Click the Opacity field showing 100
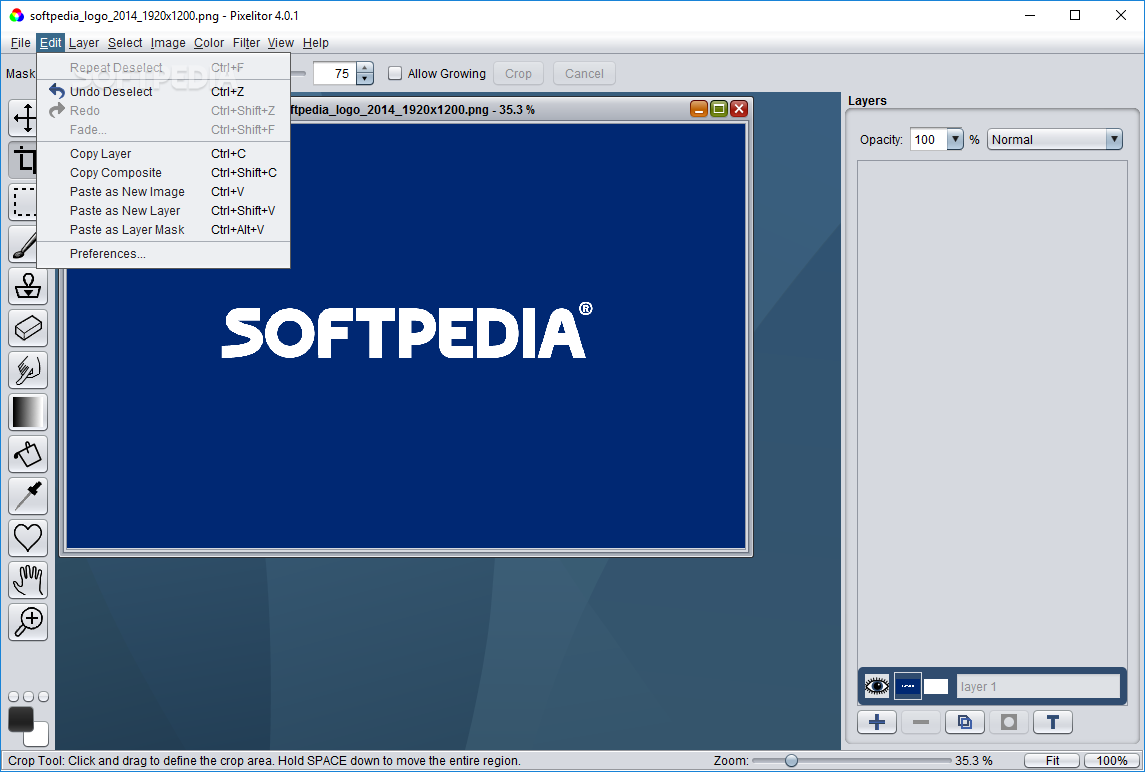Image resolution: width=1145 pixels, height=772 pixels. (x=928, y=139)
